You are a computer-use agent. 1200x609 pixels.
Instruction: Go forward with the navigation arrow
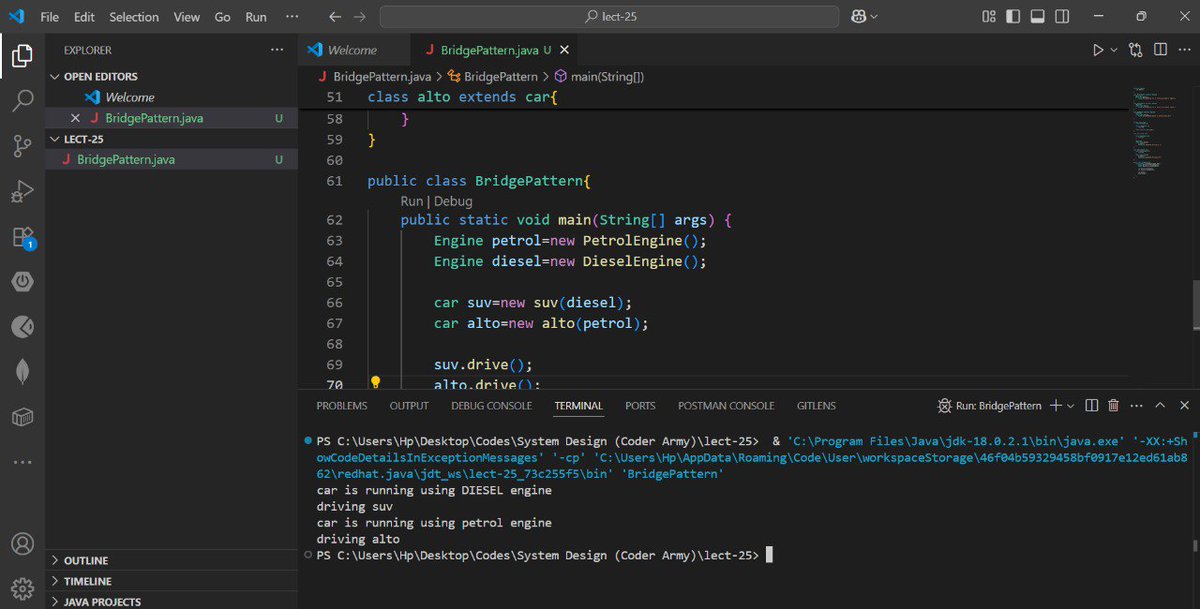pos(360,17)
